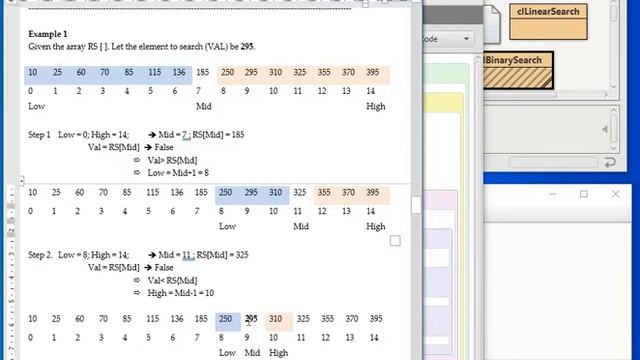This screenshot has width=640, height=360.
Task: Click 'Low = 0; High = 14;' text
Action: (x=93, y=135)
